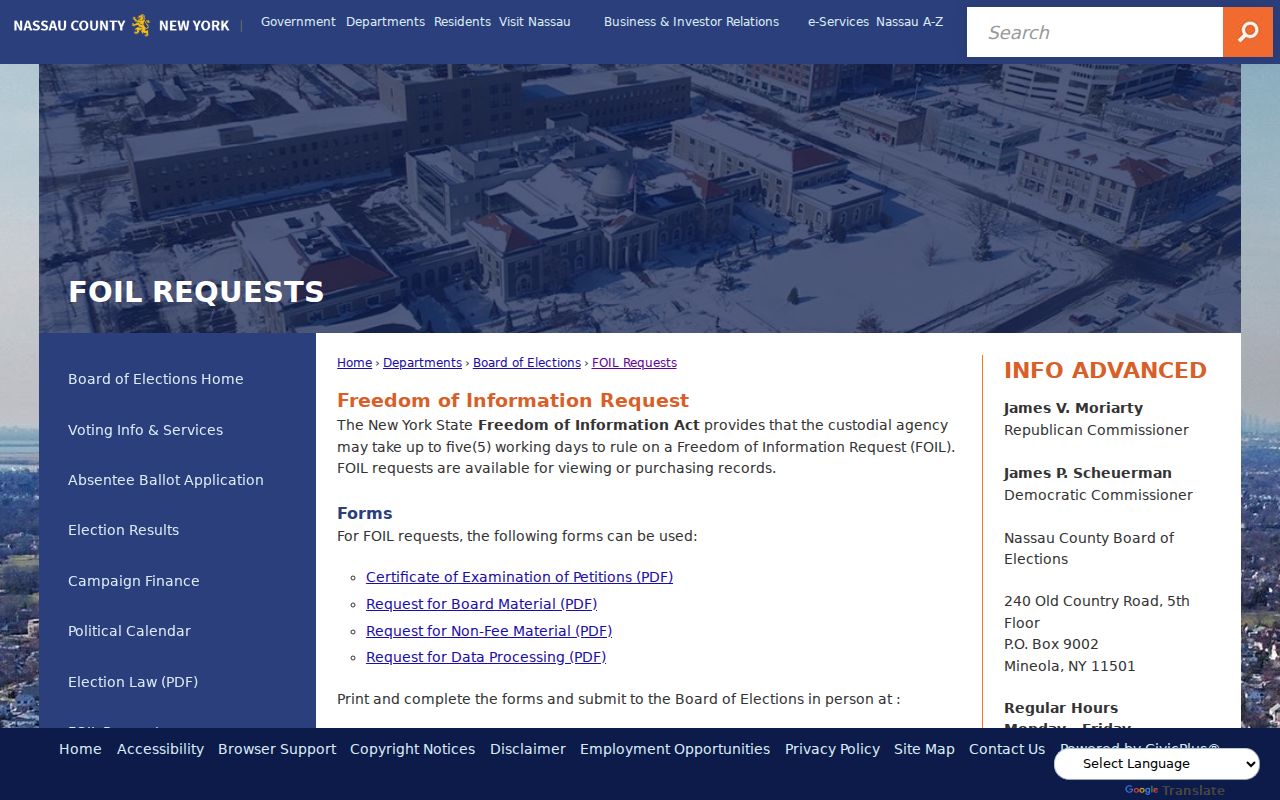This screenshot has width=1280, height=800.
Task: Click the INFO ADVANCED heading
Action: point(1105,370)
